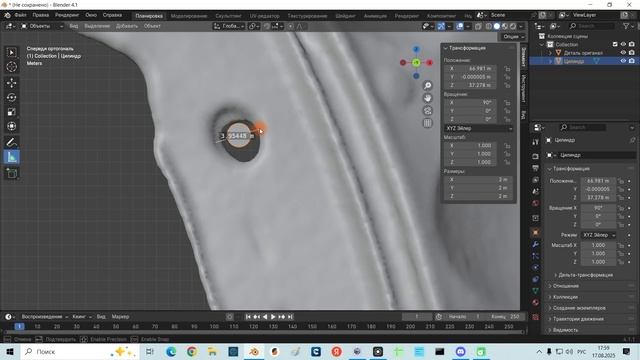Click the Windows Start button
The image size is (640, 360).
(10, 351)
